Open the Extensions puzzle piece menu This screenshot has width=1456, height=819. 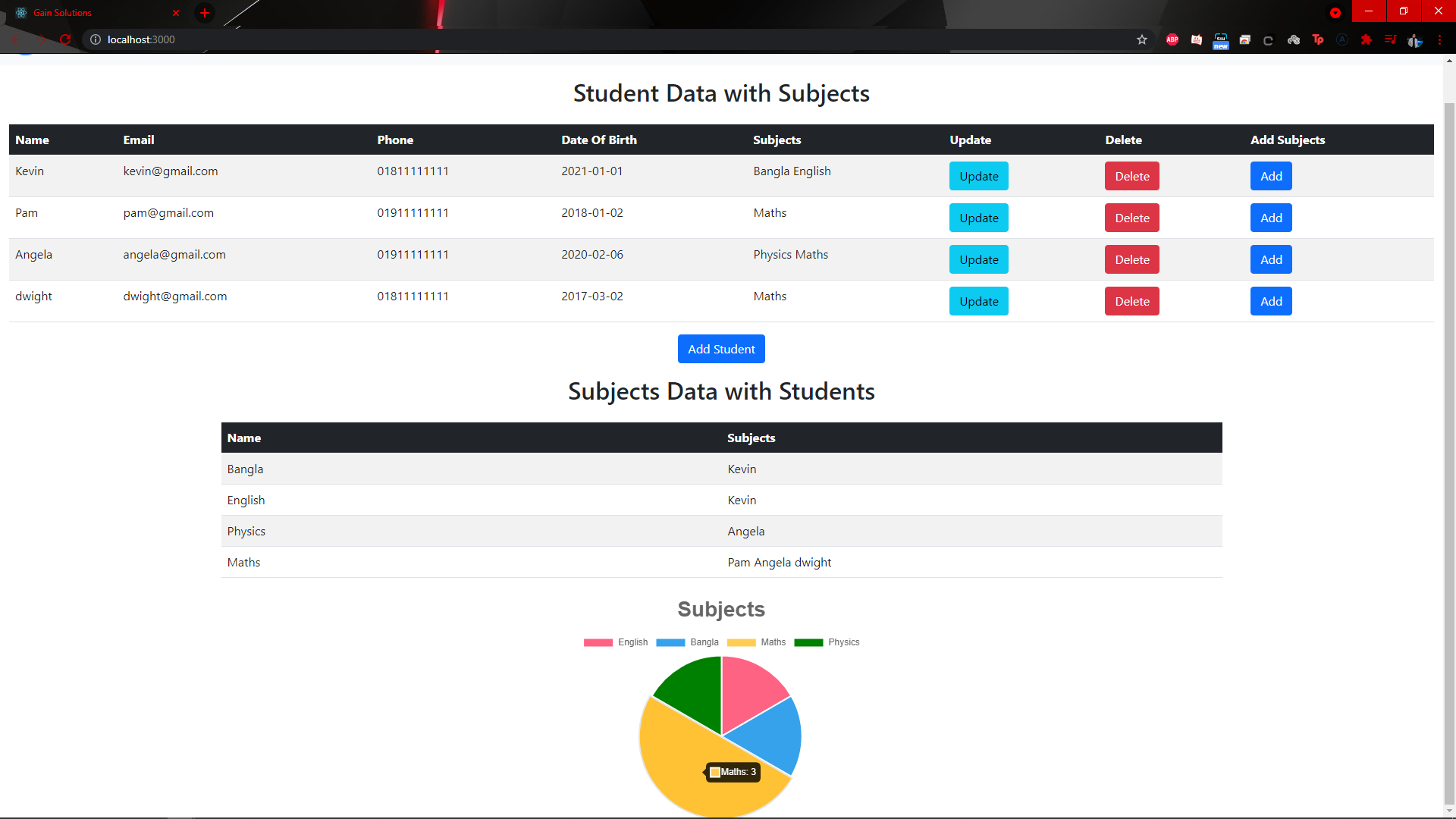pyautogui.click(x=1366, y=39)
